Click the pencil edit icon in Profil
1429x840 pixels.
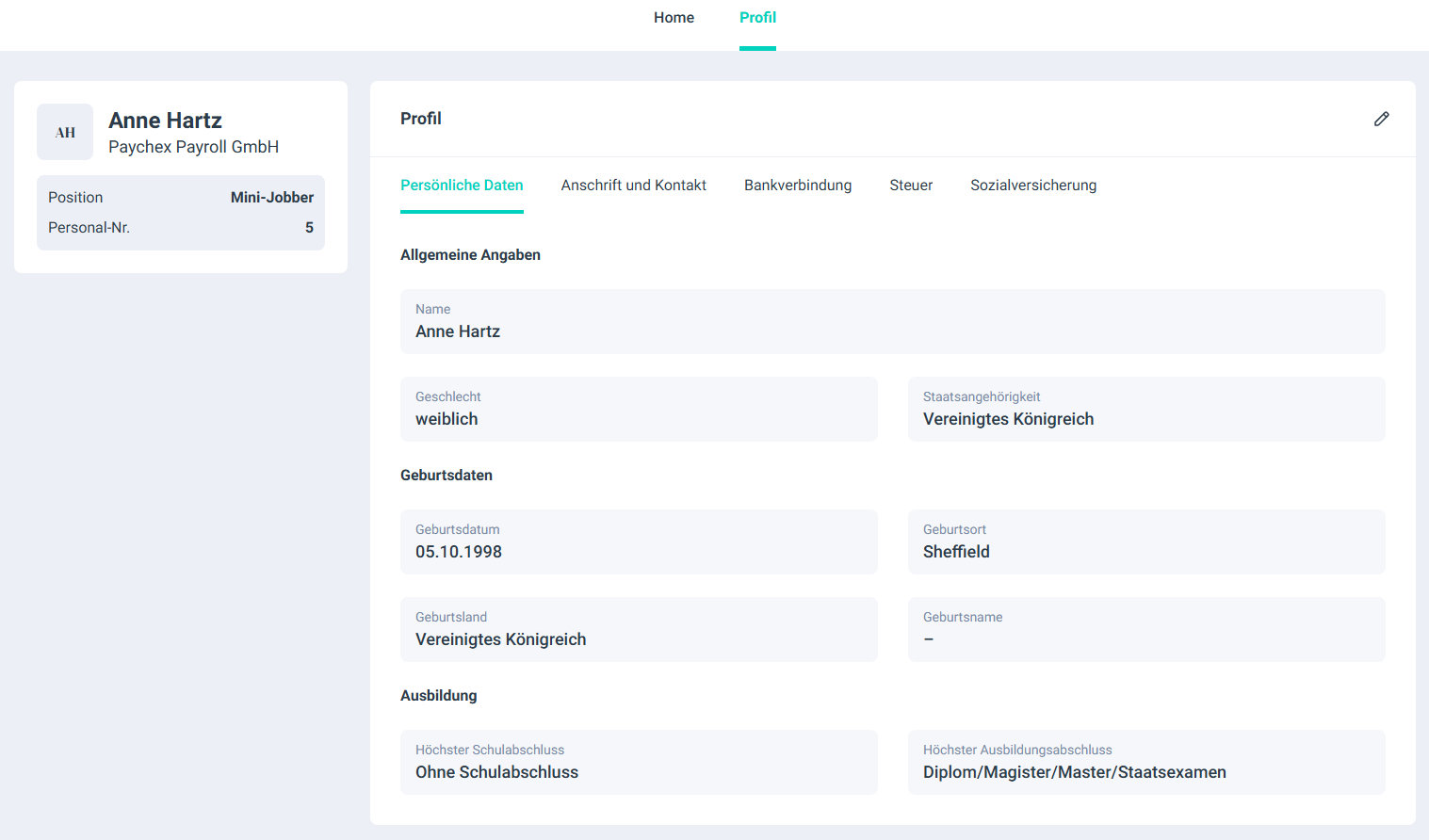click(1381, 119)
